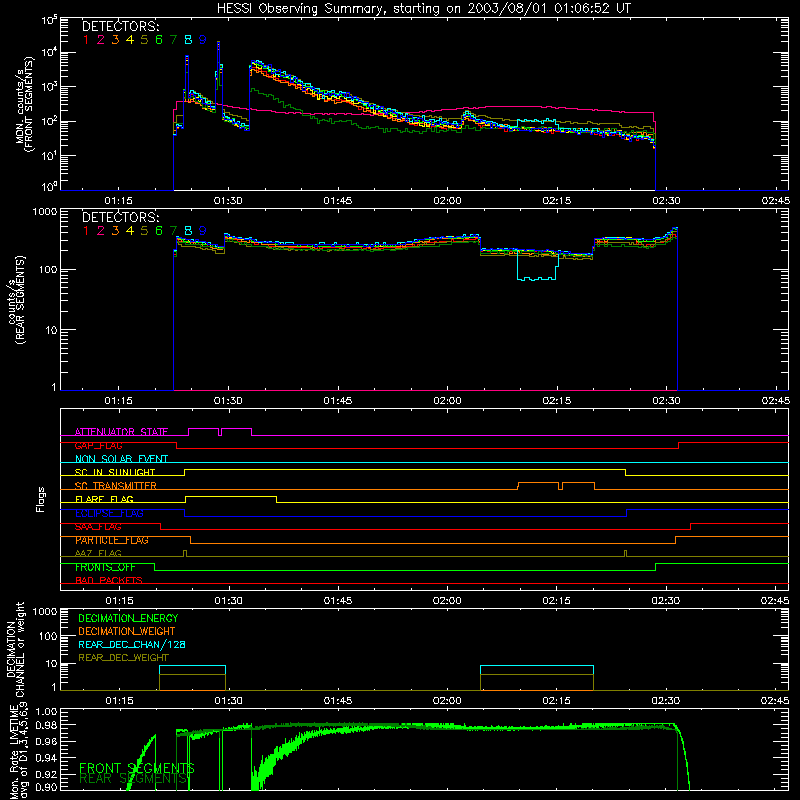Select orange detector 3 in front segments legend
Viewport: 800px width, 800px height.
click(x=115, y=40)
